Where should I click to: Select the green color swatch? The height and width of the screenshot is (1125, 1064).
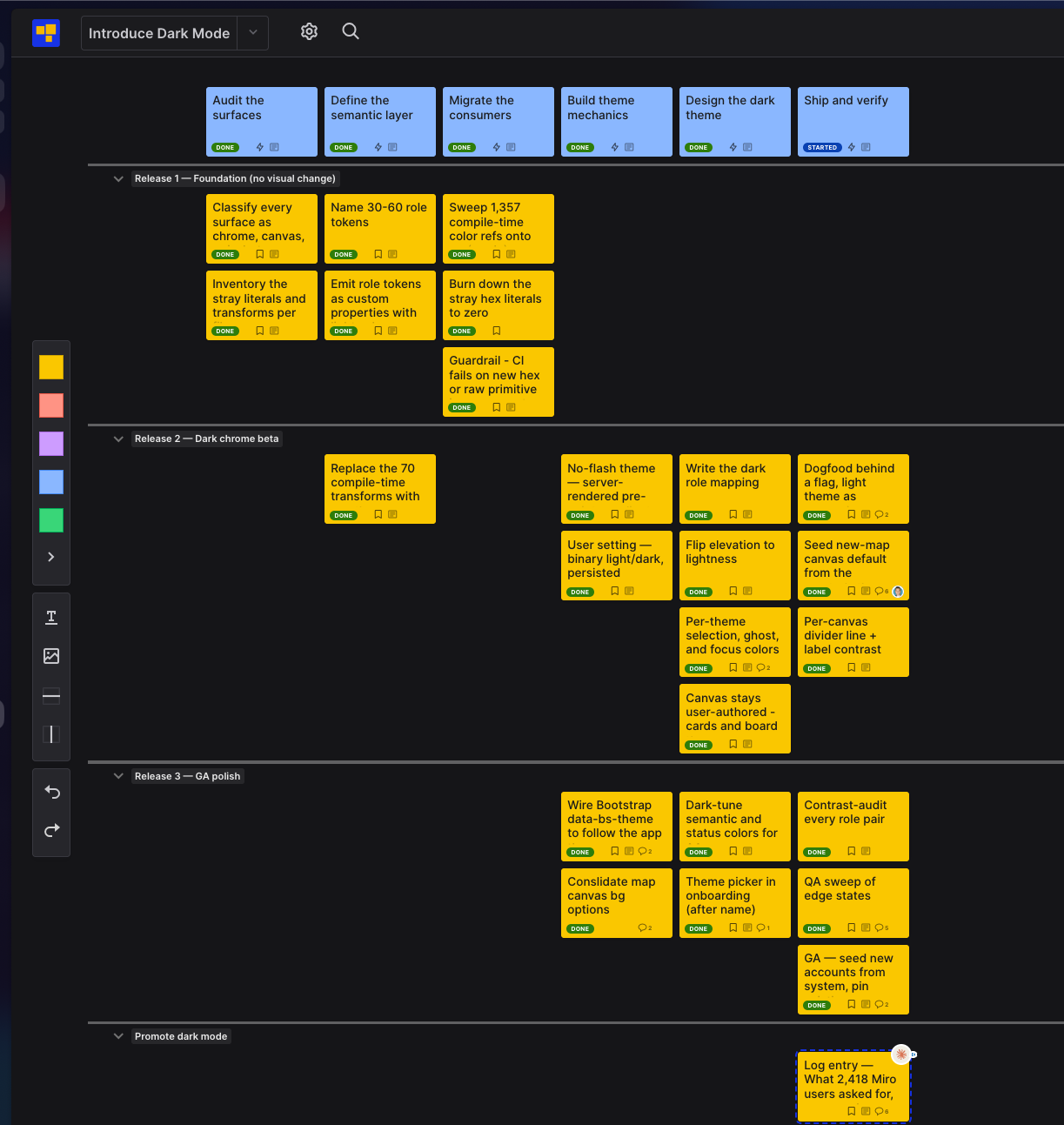51,520
